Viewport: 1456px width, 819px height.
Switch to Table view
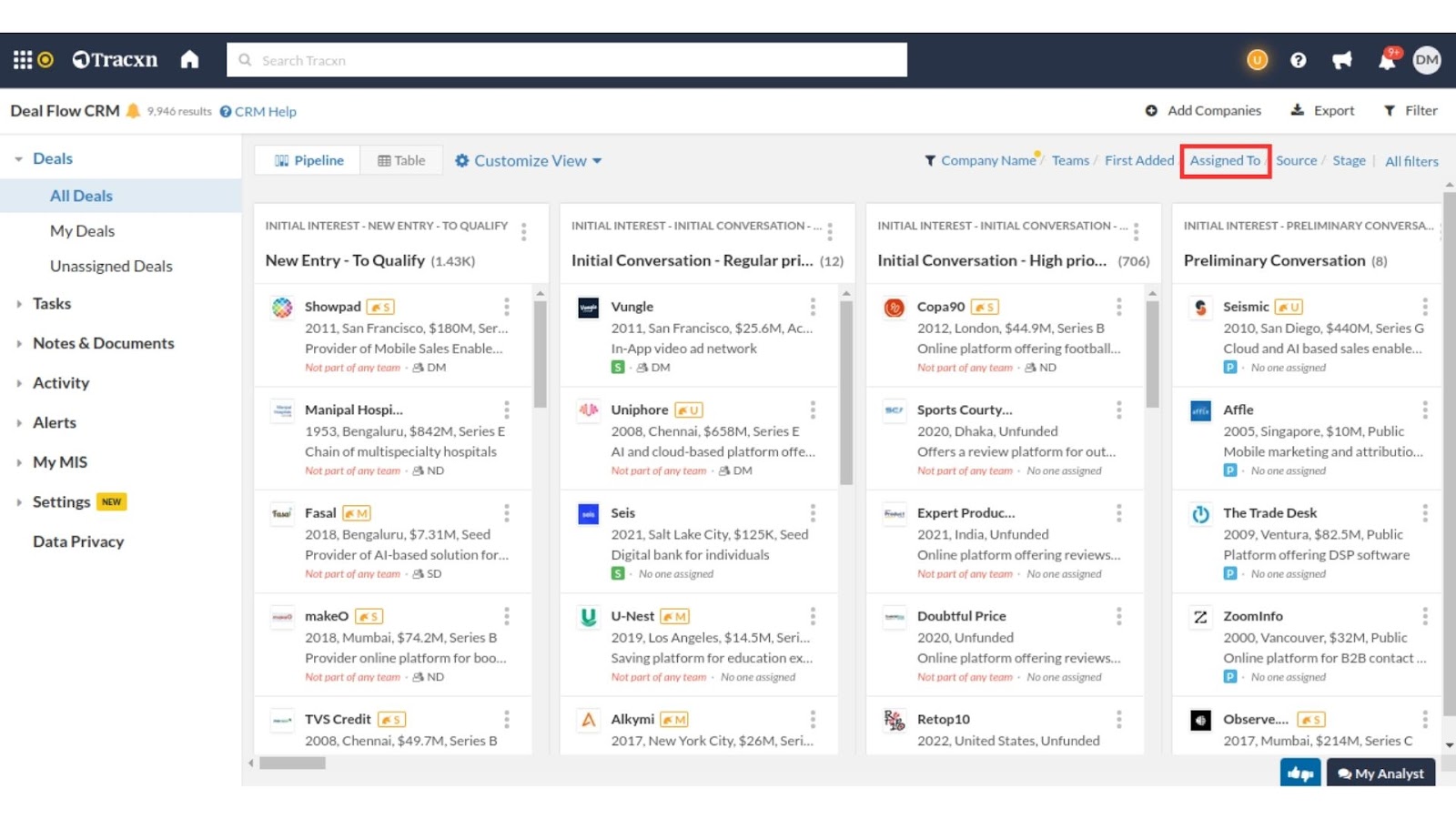tap(401, 160)
